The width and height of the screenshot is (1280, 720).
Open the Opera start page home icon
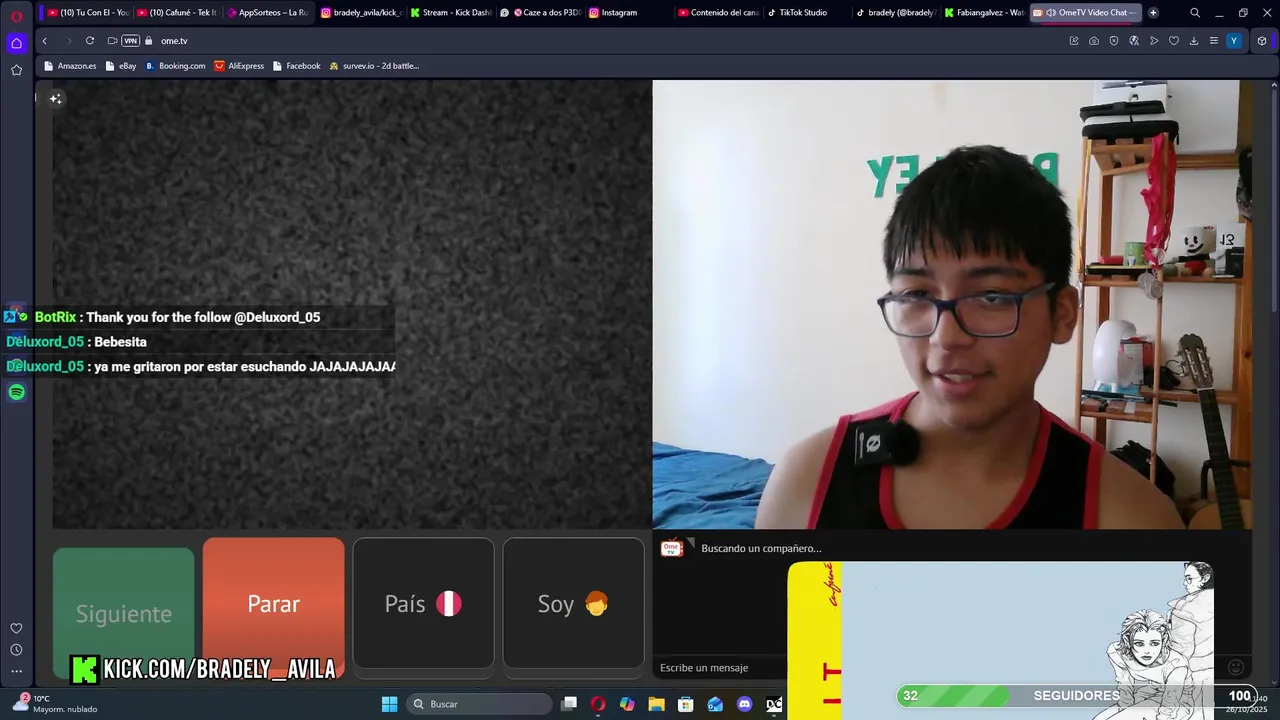16,43
